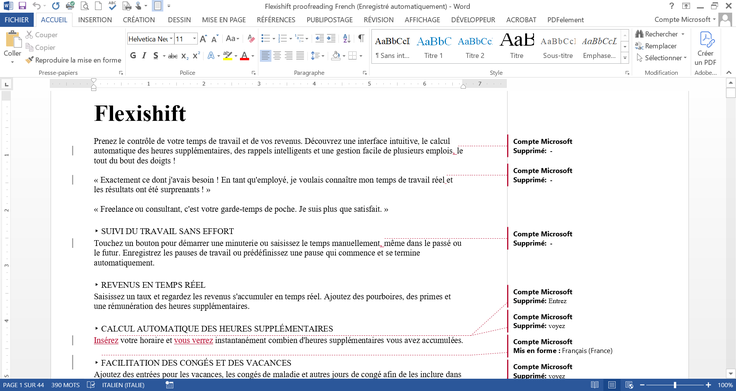Click the save icon in quick access toolbar
The height and width of the screenshot is (391, 736).
[22, 6]
